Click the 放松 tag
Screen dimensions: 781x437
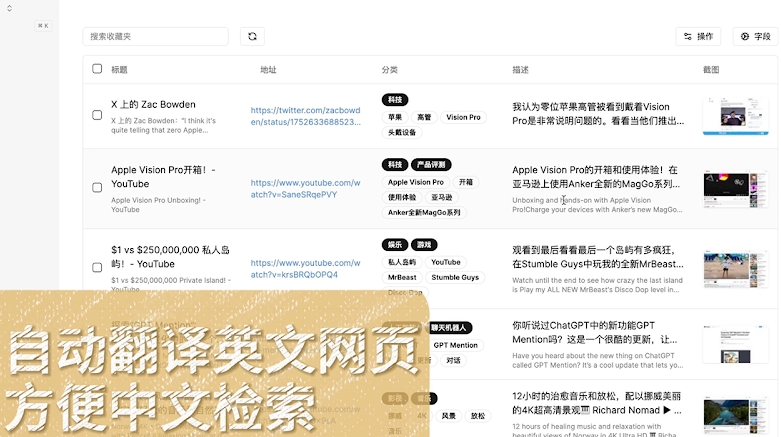478,416
